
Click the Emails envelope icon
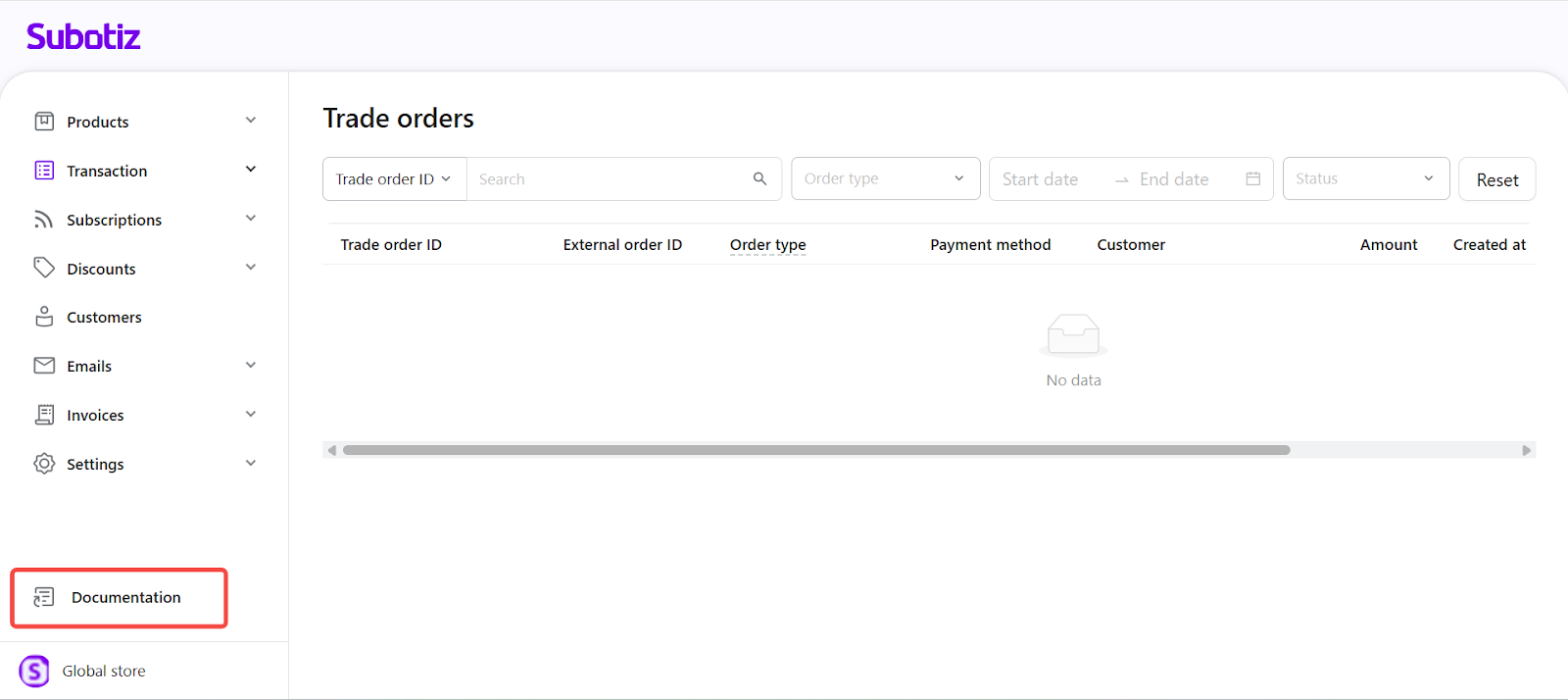click(44, 366)
